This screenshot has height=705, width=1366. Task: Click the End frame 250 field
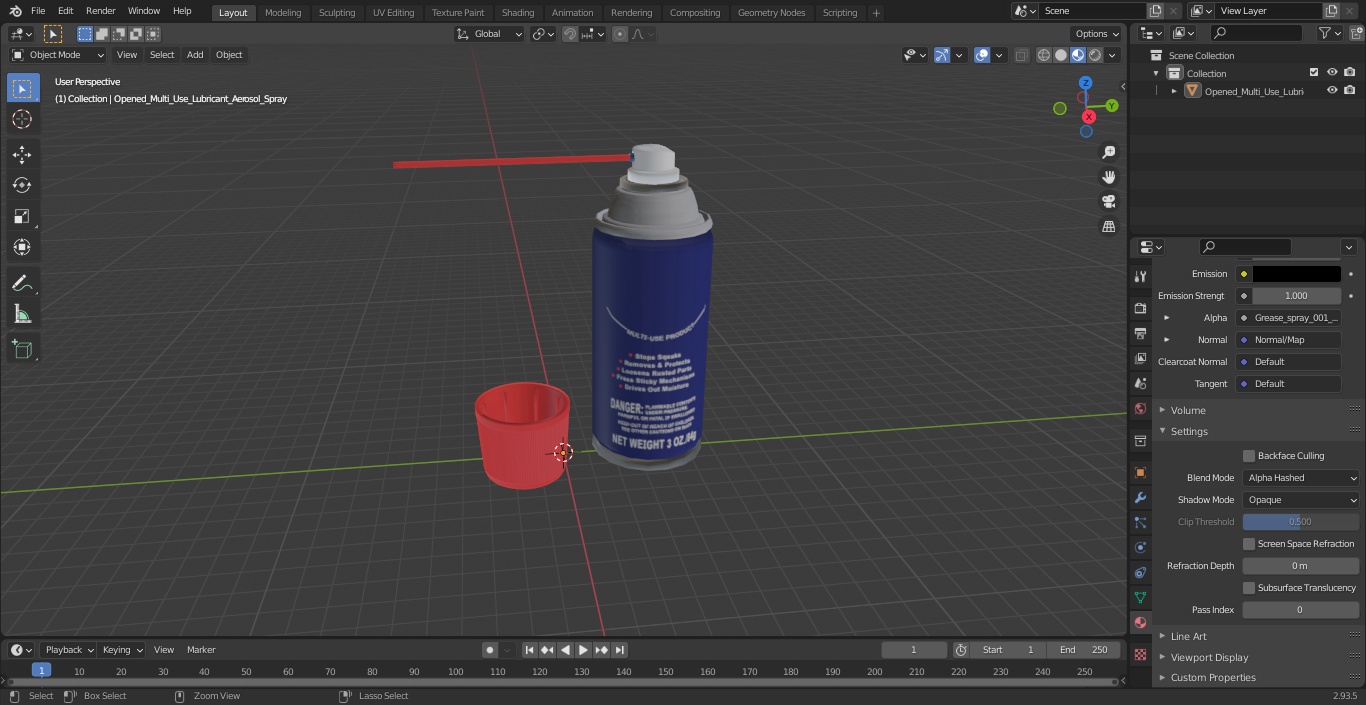pyautogui.click(x=1084, y=650)
